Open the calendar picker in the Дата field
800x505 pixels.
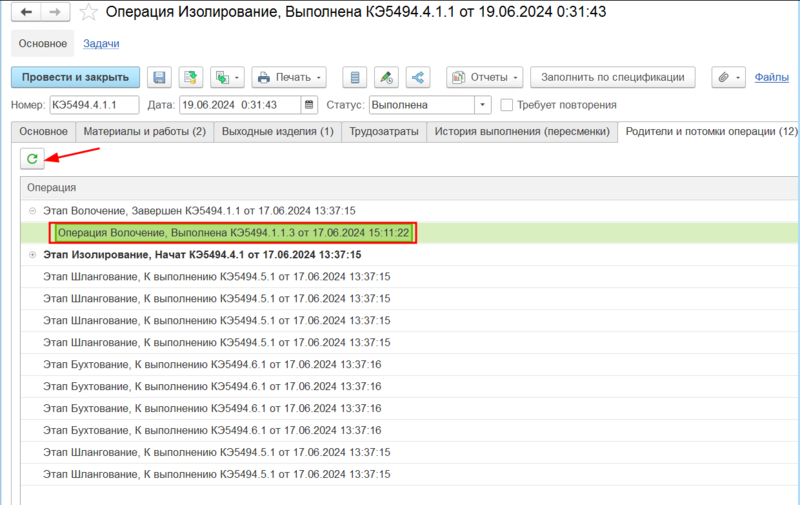pyautogui.click(x=309, y=105)
